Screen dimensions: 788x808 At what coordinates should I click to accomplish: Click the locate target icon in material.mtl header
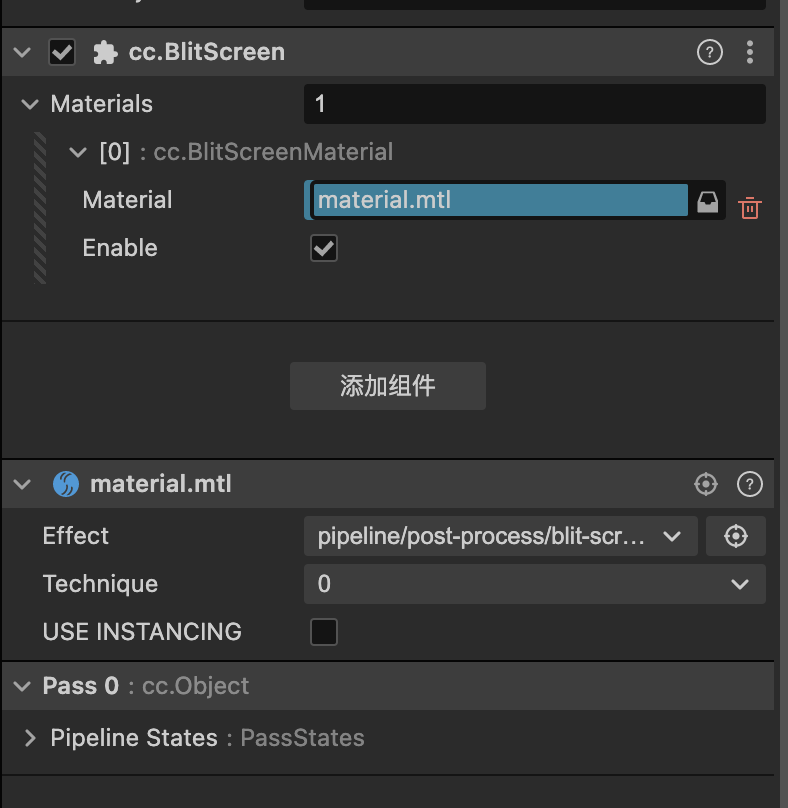coord(706,485)
